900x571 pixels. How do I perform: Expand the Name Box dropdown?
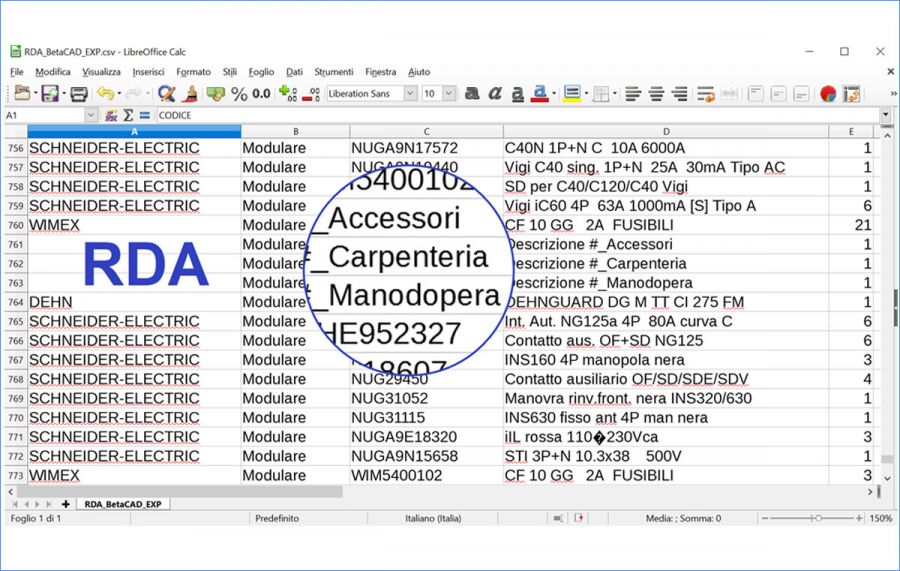click(x=91, y=115)
